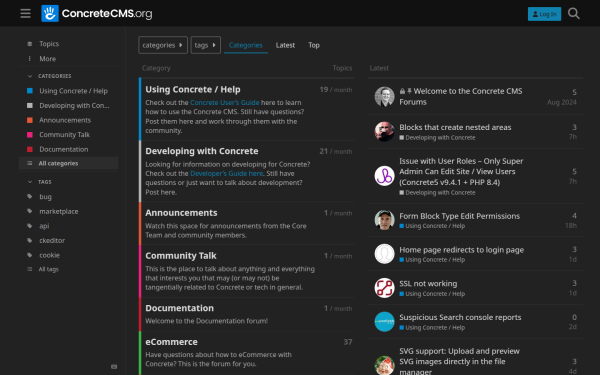Open the Announcements category heading

tap(181, 213)
